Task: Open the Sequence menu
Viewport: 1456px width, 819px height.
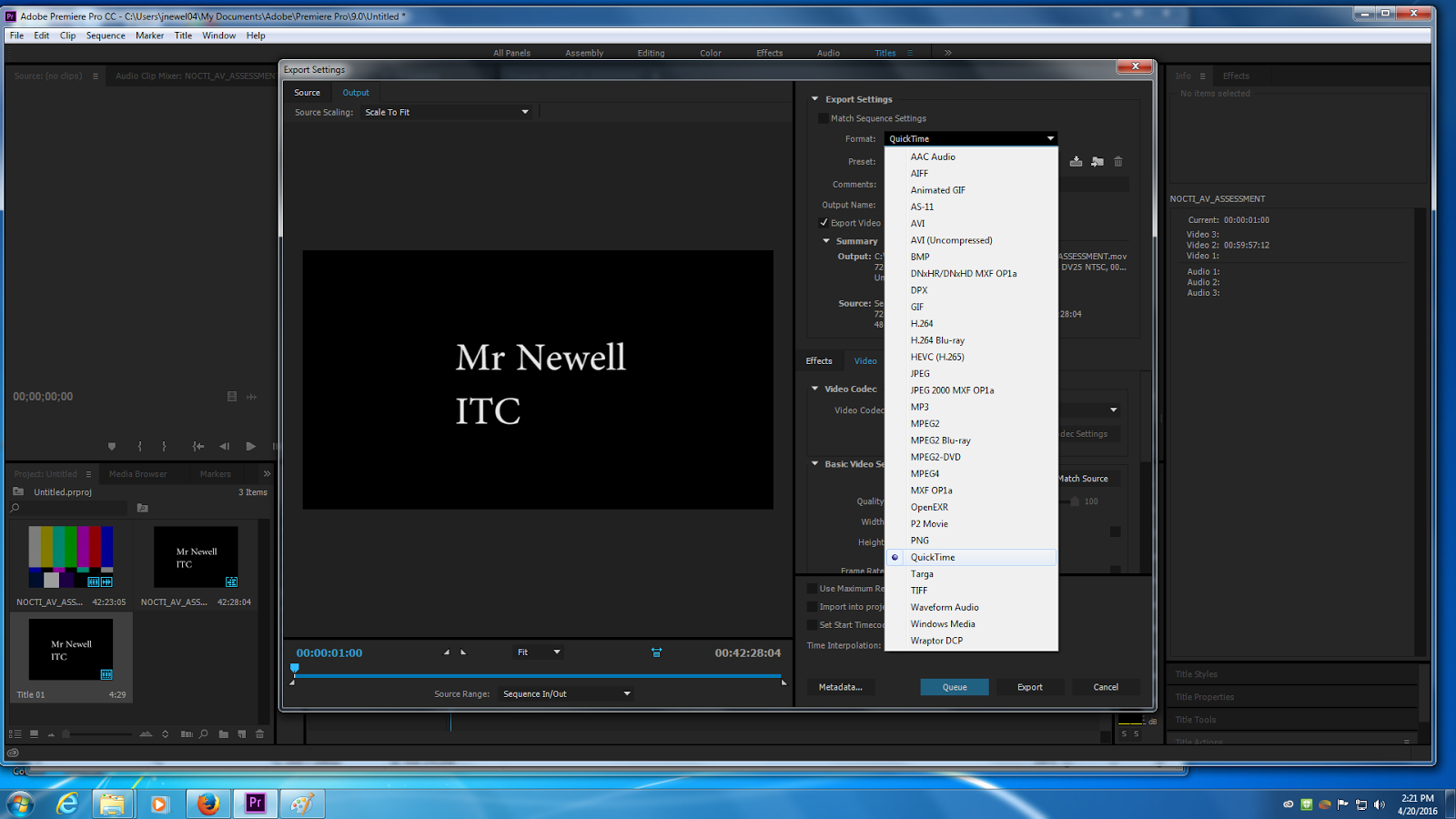Action: coord(106,35)
